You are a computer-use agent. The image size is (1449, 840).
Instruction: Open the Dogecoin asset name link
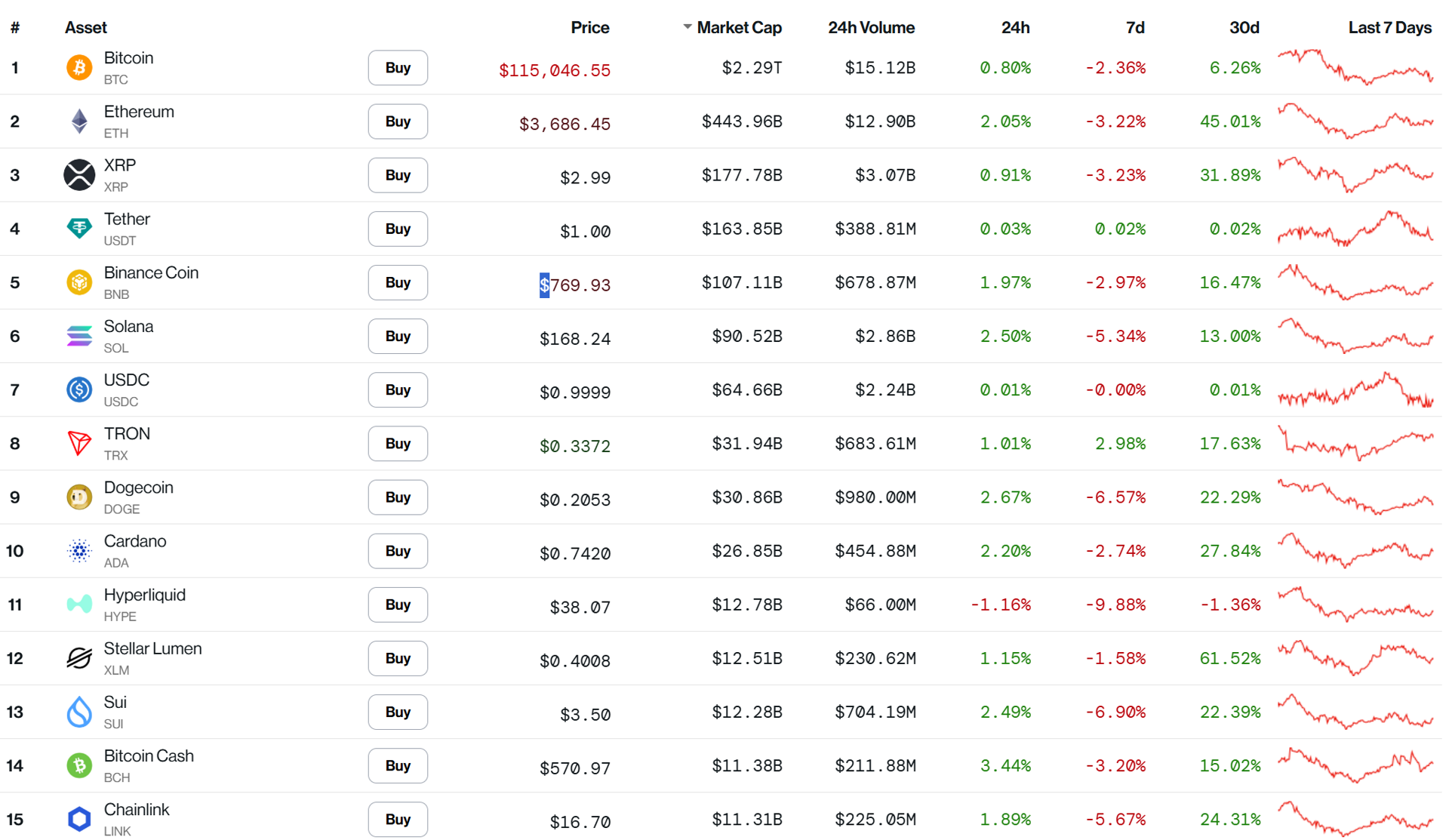(138, 488)
